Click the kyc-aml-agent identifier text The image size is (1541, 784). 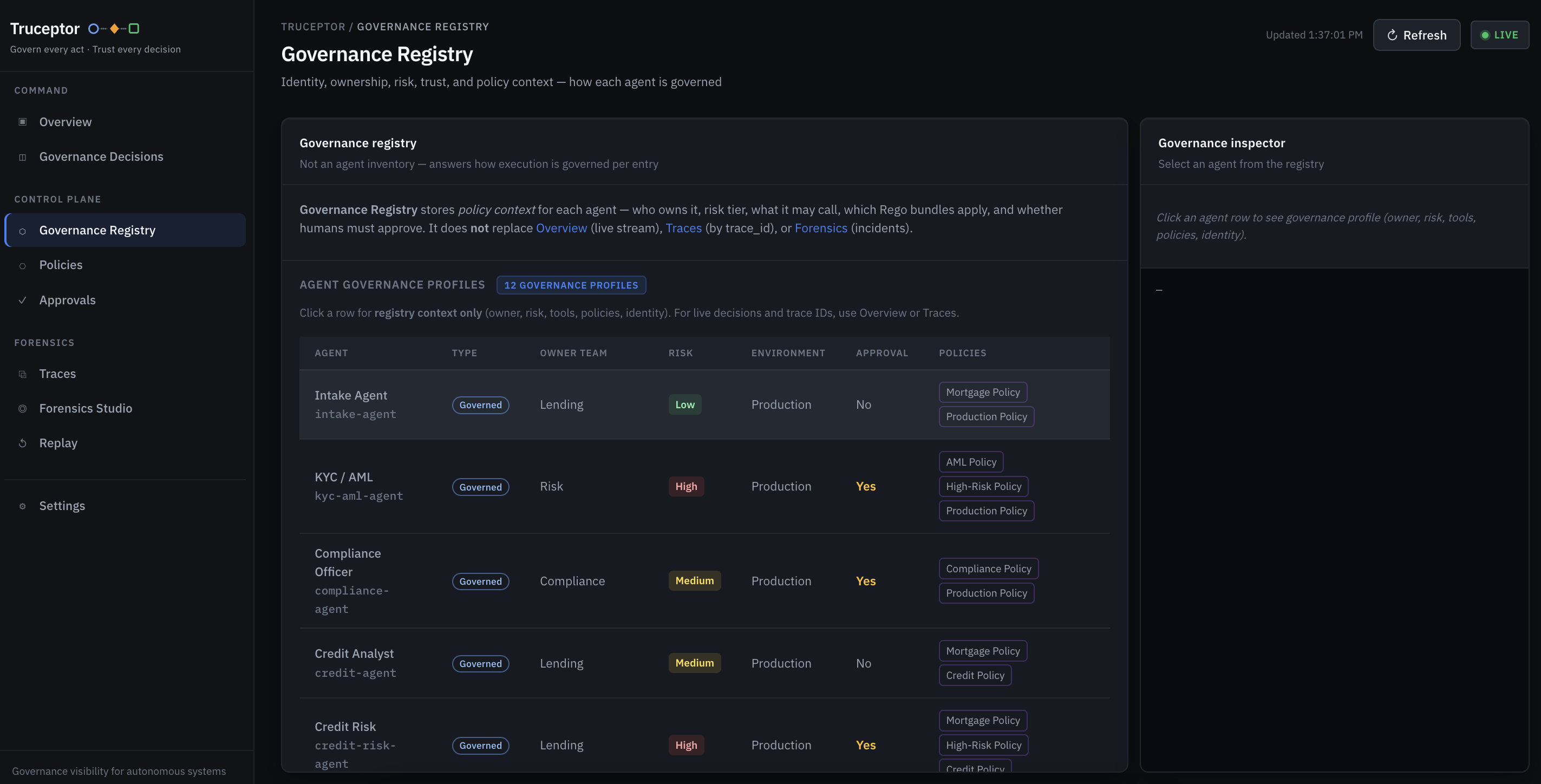pos(359,496)
